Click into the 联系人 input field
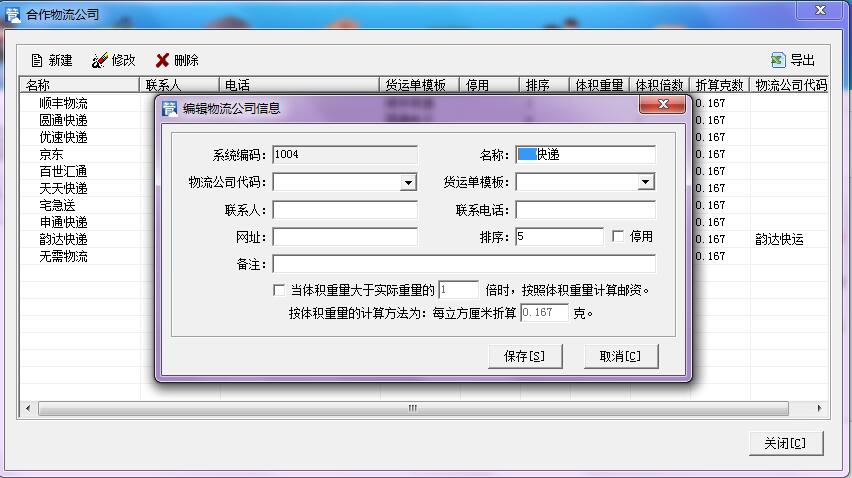852x478 pixels. pos(345,210)
